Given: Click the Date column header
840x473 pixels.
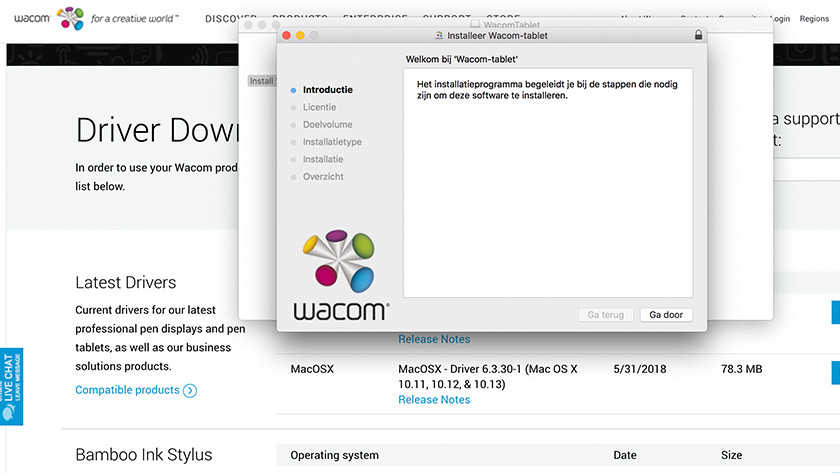Looking at the screenshot, I should [625, 455].
